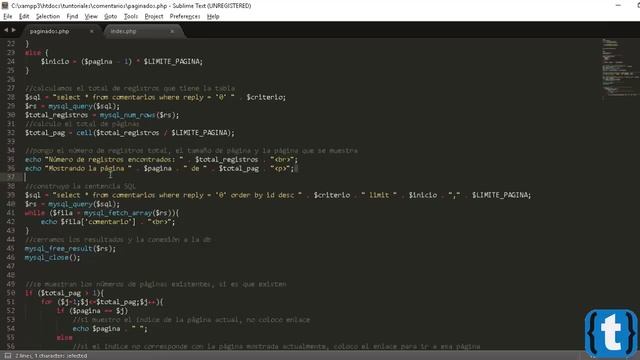This screenshot has height=360, width=640.
Task: Click the else keyword on line 23
Action: tap(33, 53)
